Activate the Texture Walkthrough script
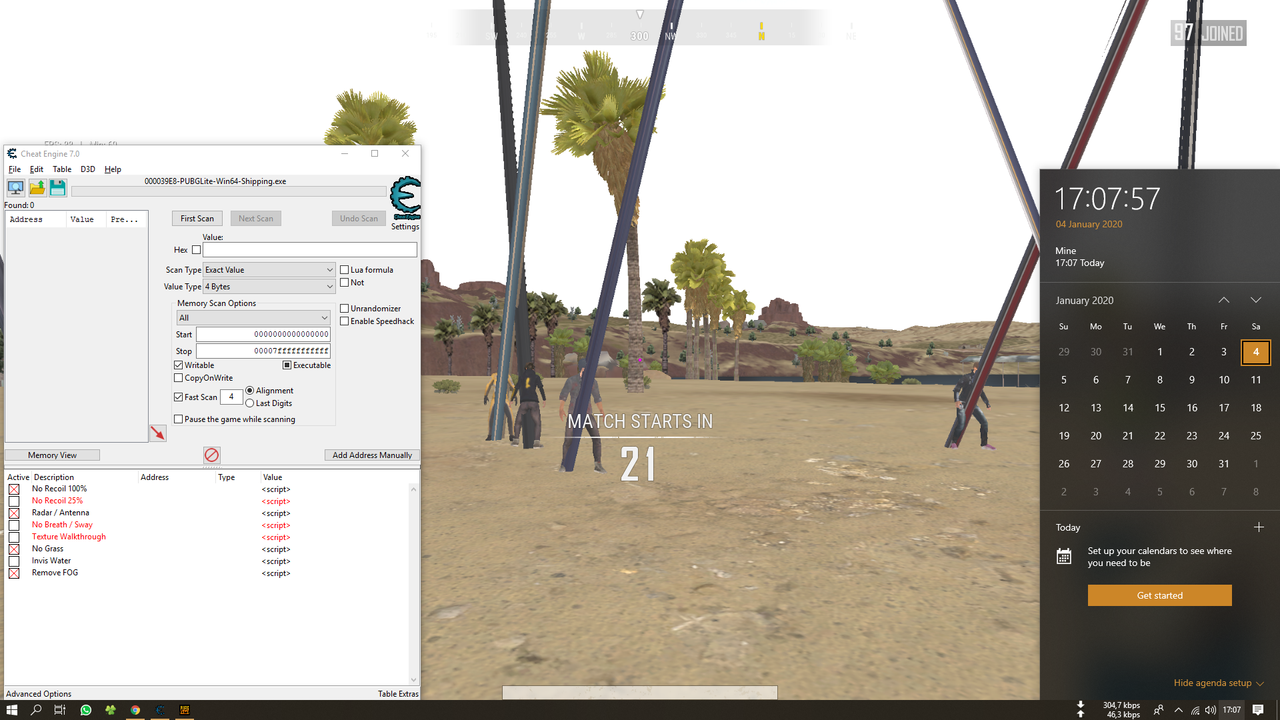Viewport: 1280px width, 720px height. click(x=14, y=537)
